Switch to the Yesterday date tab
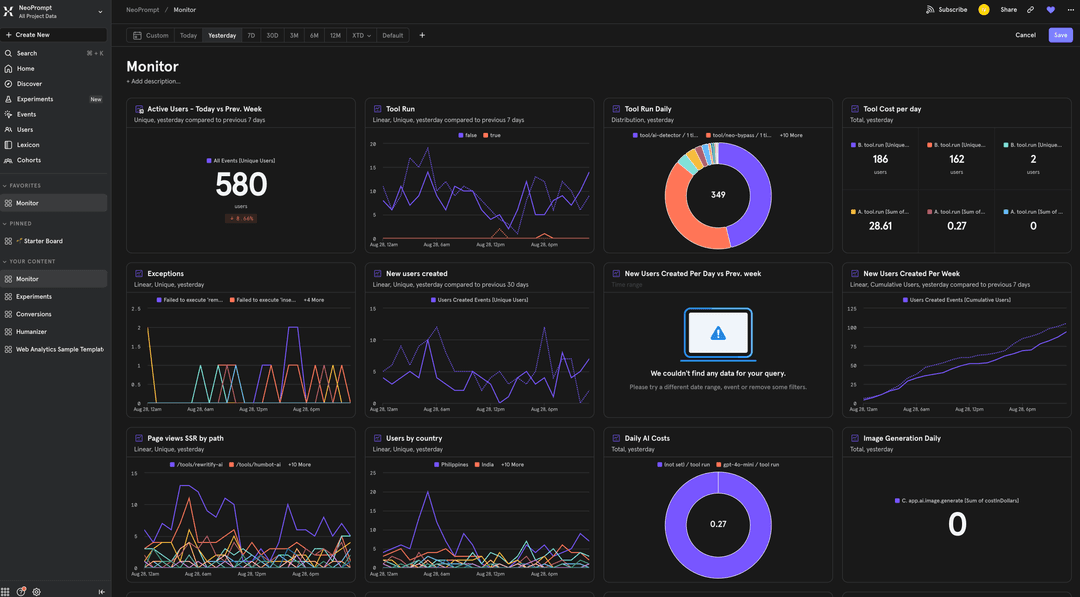Image resolution: width=1080 pixels, height=597 pixels. coord(211,33)
